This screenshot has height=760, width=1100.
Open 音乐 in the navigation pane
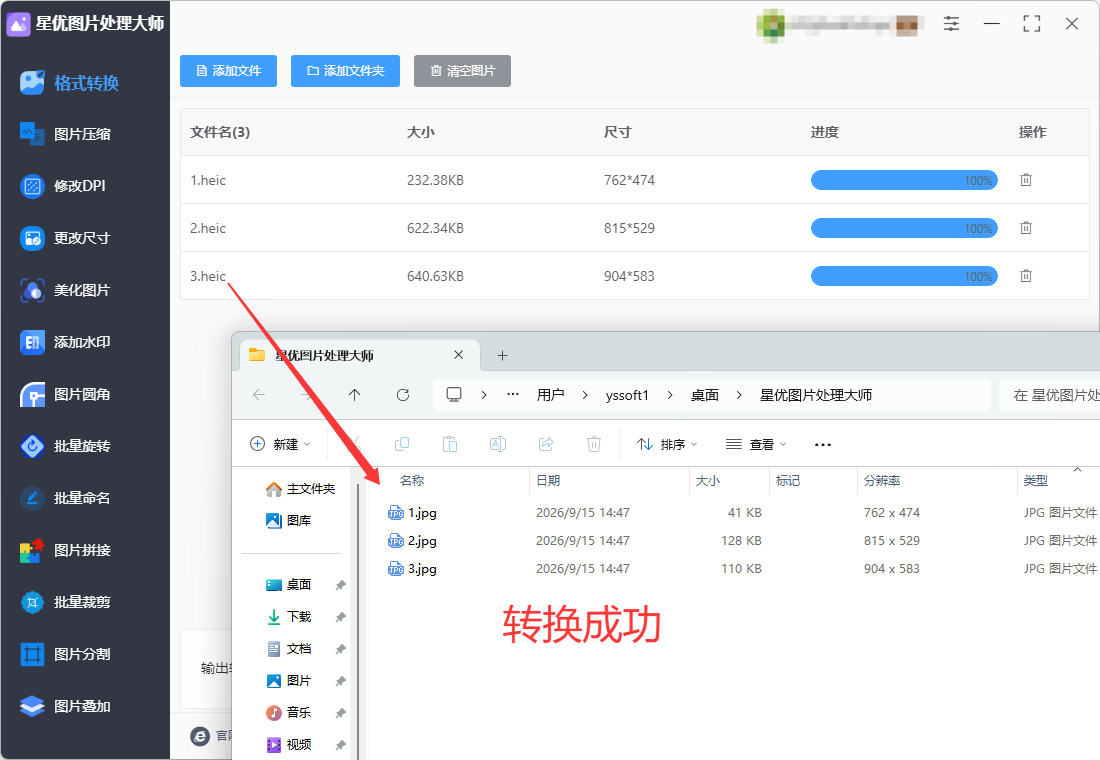(288, 713)
